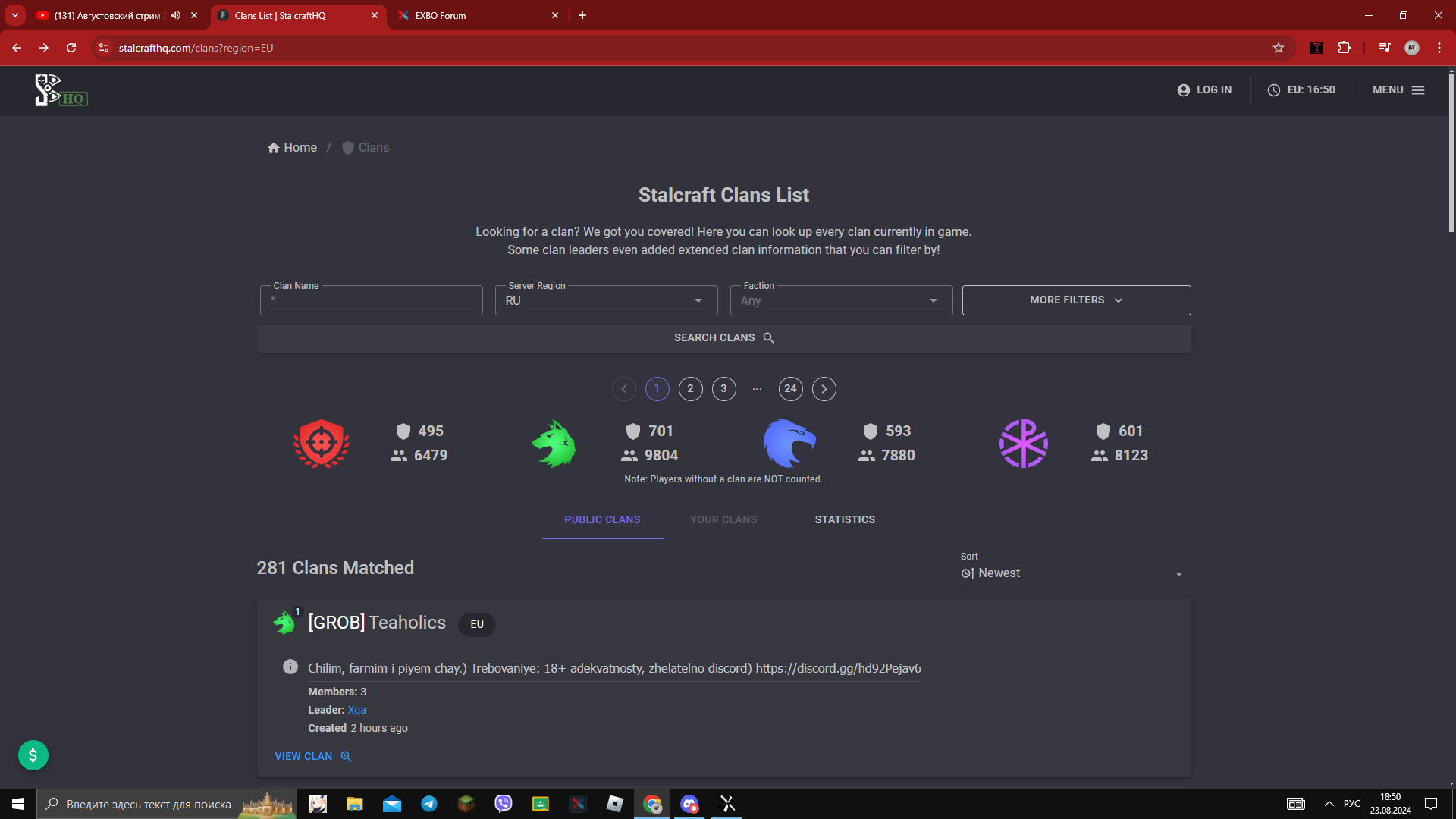This screenshot has height=819, width=1456.
Task: Click the View Clan link
Action: coord(313,756)
